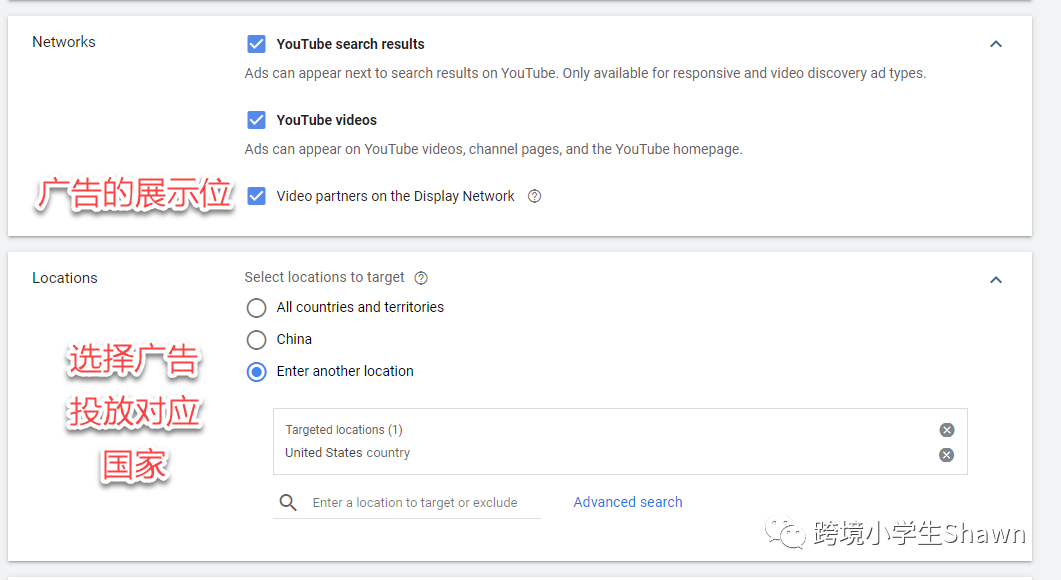Click the United States country entry
The image size is (1061, 580).
tap(347, 453)
